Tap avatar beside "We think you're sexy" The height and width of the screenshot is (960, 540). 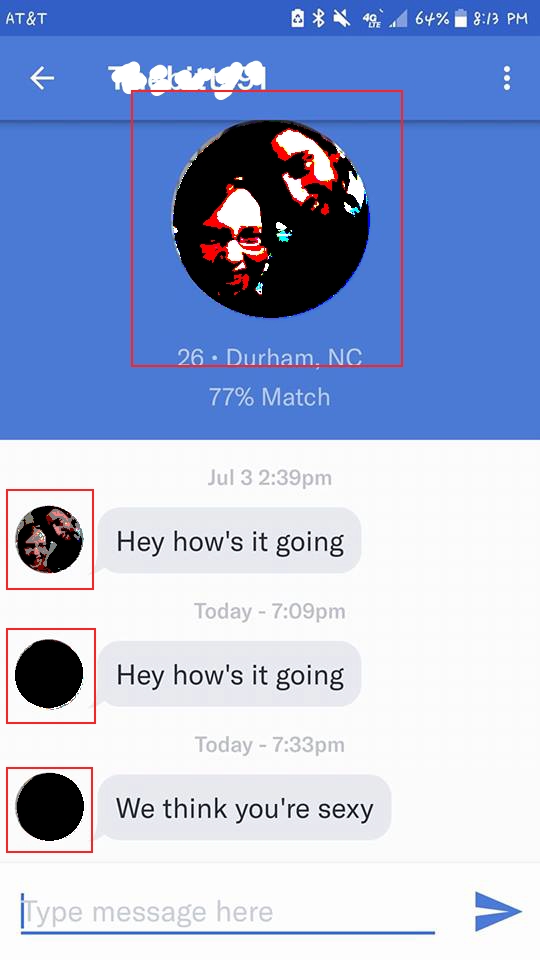[50, 807]
